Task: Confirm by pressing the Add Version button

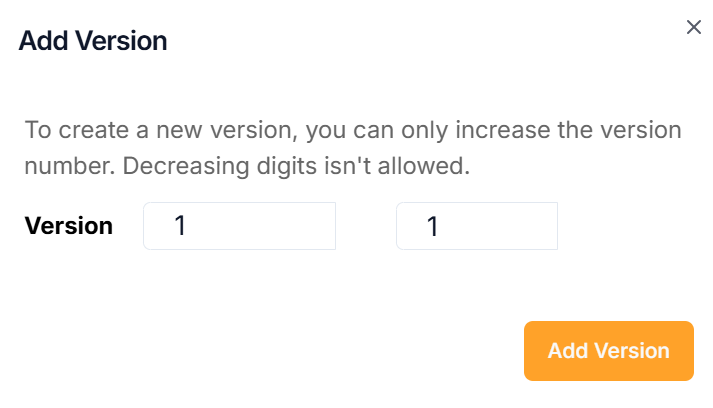Action: pyautogui.click(x=608, y=351)
